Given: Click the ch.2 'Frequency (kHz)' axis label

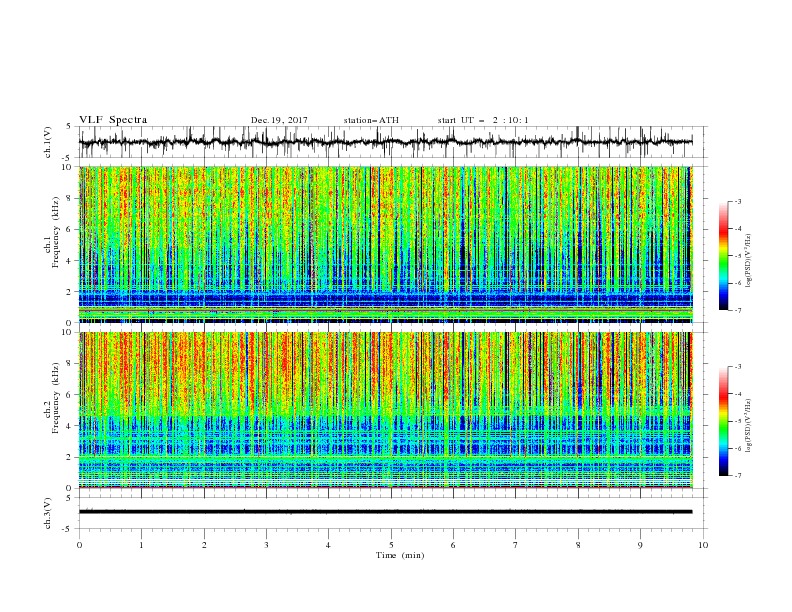Looking at the screenshot, I should [56, 398].
